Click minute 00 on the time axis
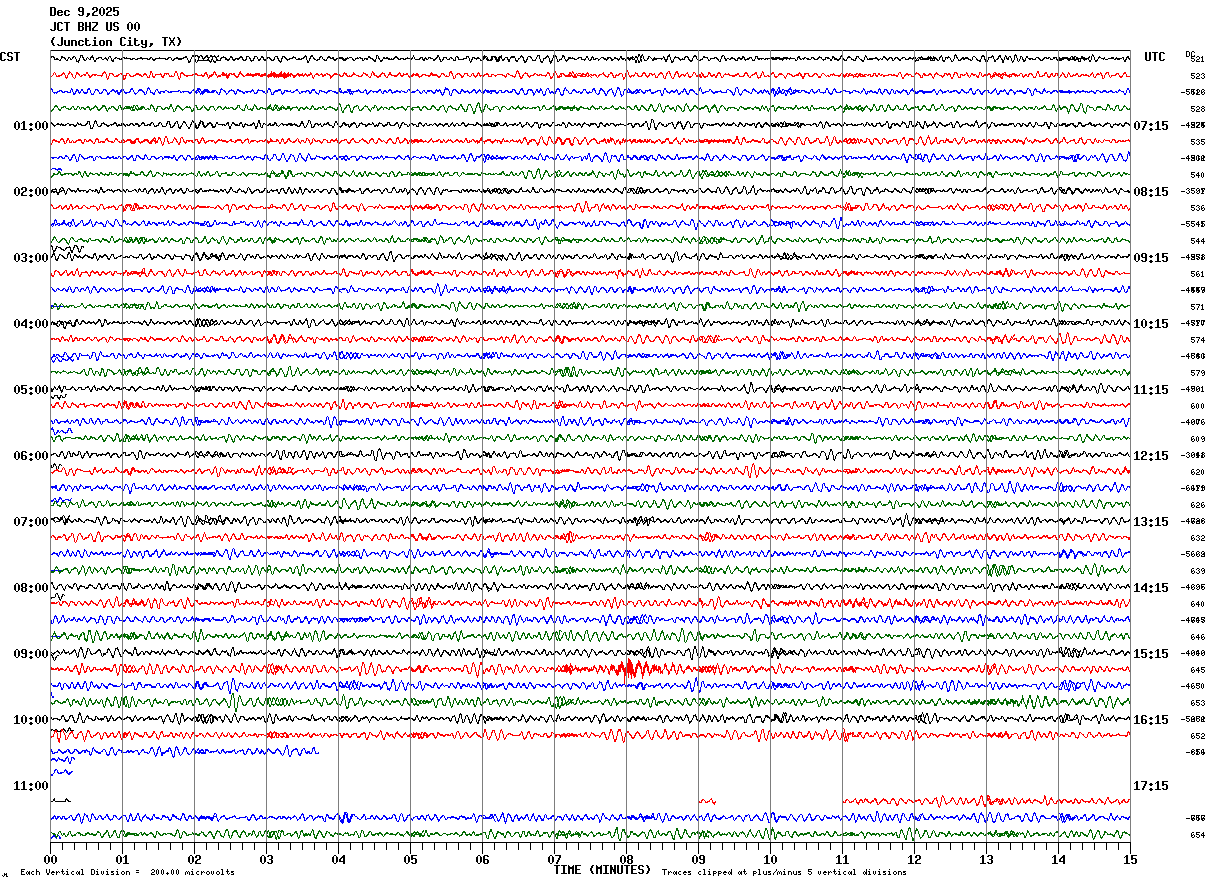 click(50, 859)
